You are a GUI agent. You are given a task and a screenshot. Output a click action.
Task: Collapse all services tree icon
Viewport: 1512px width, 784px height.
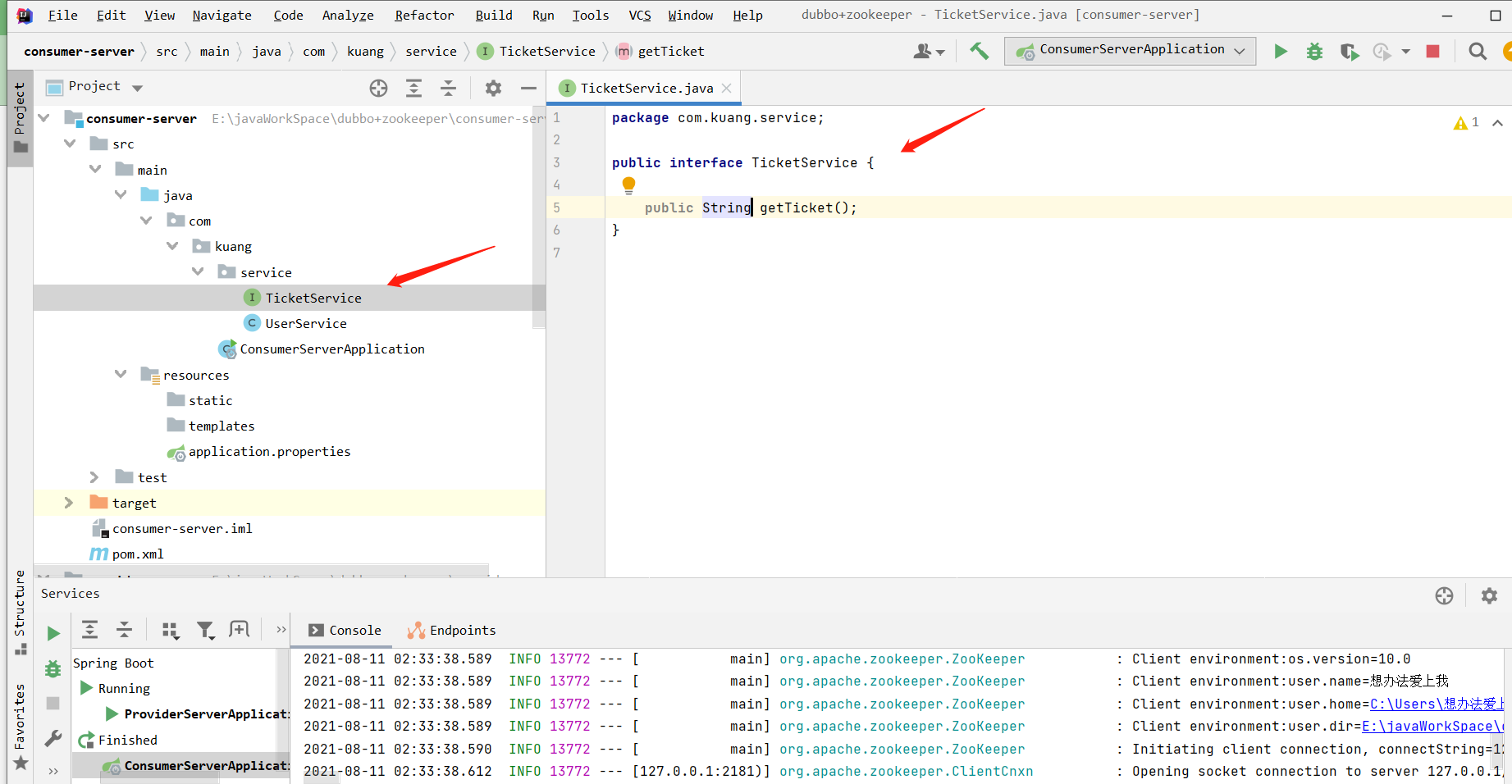[x=124, y=630]
